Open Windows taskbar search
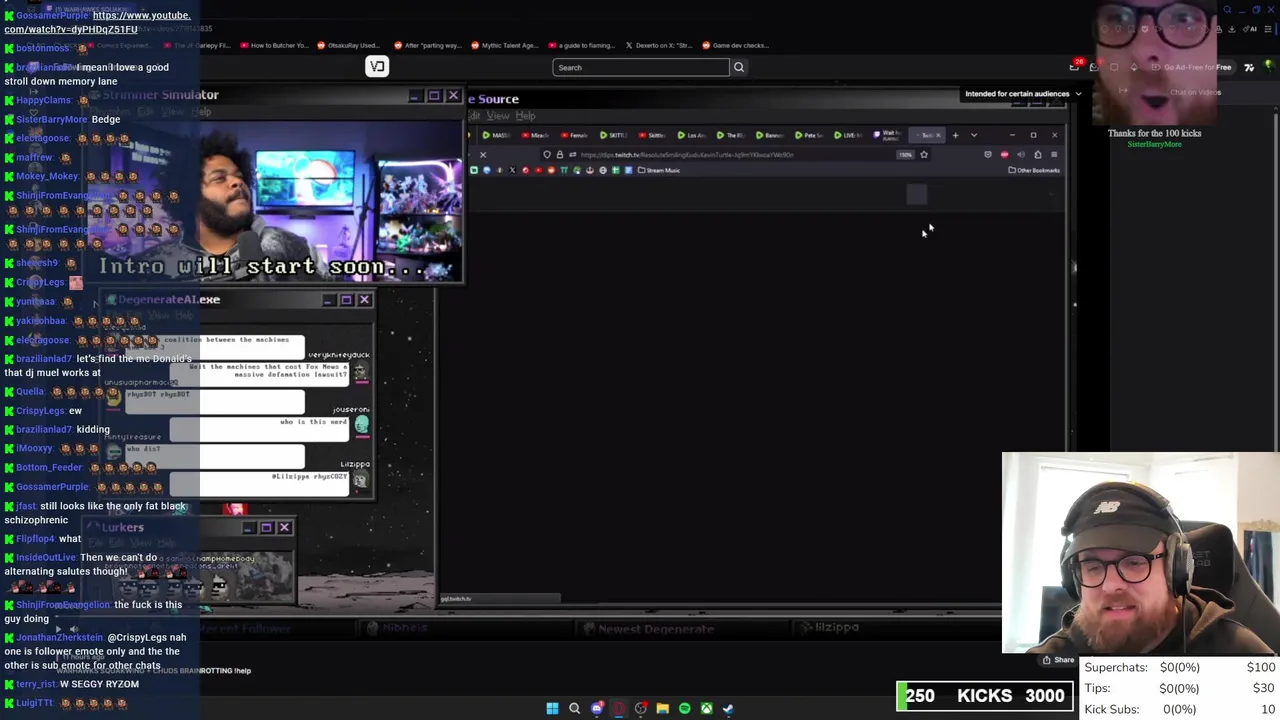 pyautogui.click(x=574, y=708)
